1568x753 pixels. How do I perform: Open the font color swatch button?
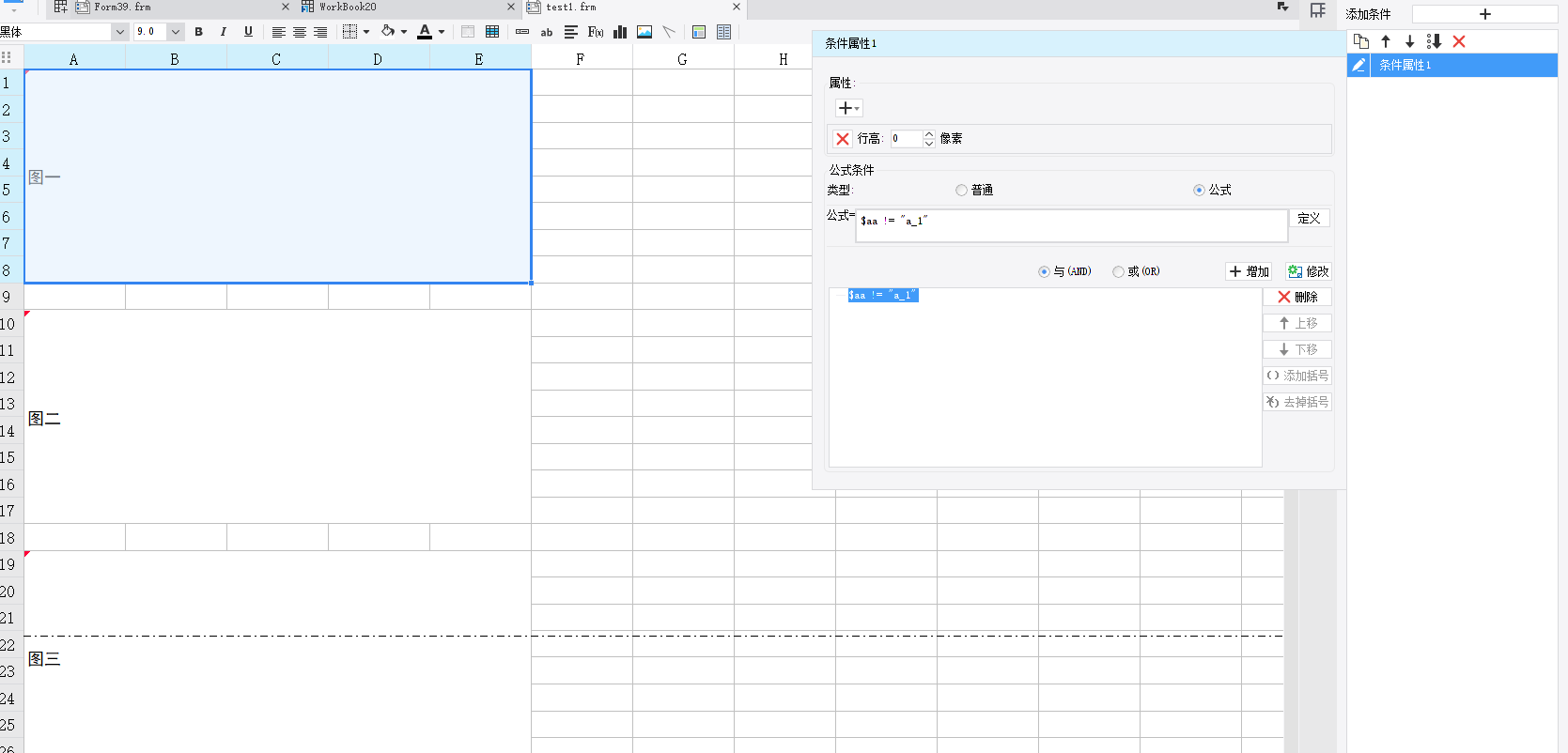425,32
